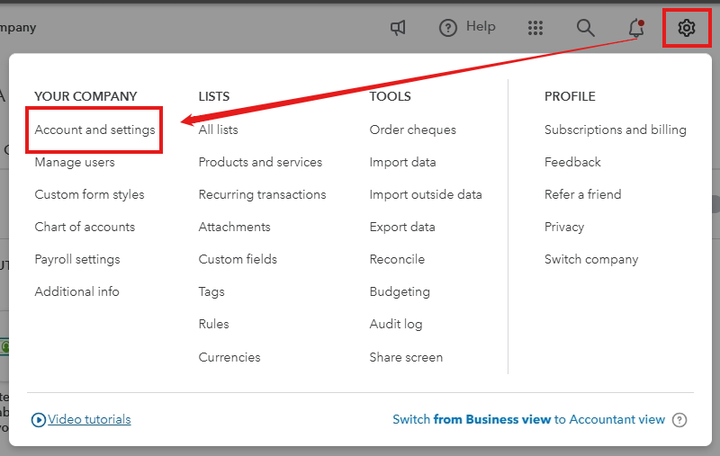The width and height of the screenshot is (720, 456).
Task: Click the megaphone announcements icon
Action: (x=398, y=28)
